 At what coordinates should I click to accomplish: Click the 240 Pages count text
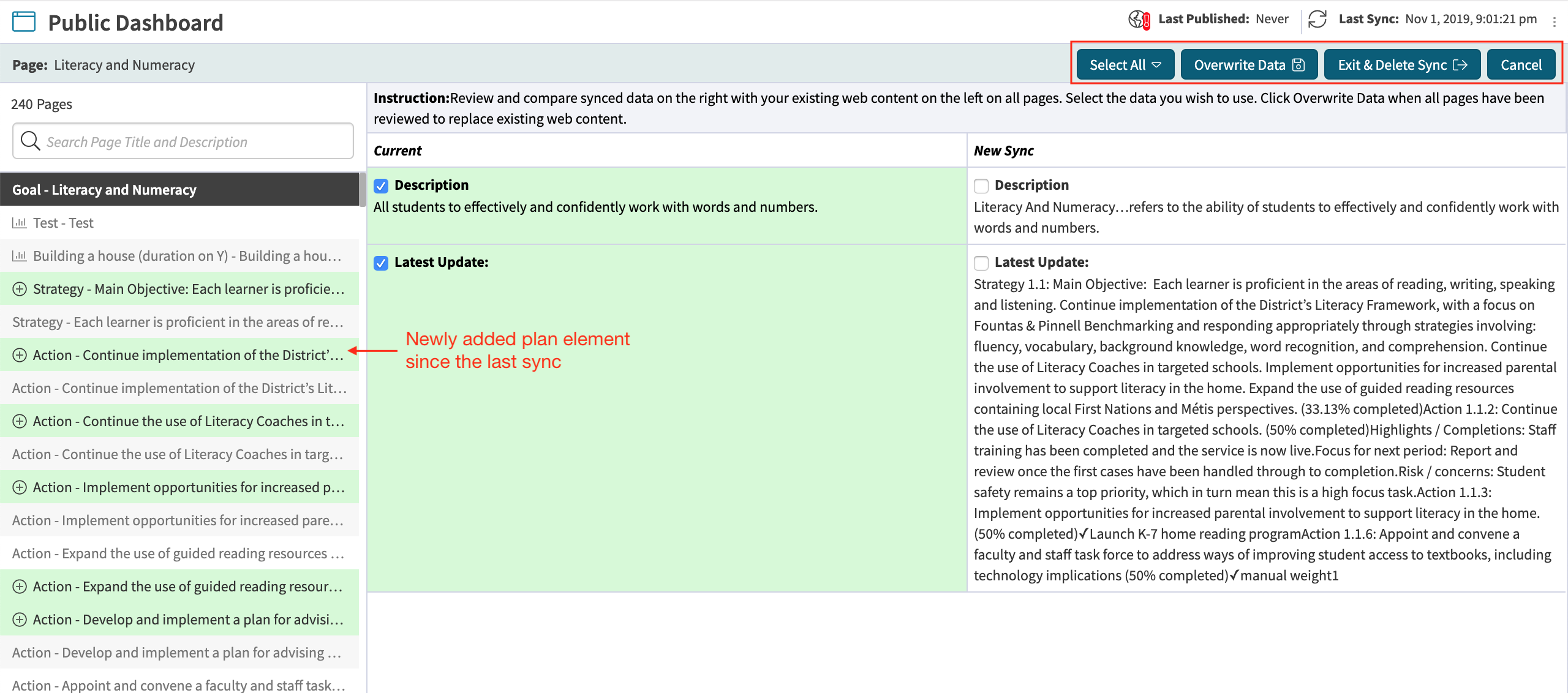coord(42,104)
